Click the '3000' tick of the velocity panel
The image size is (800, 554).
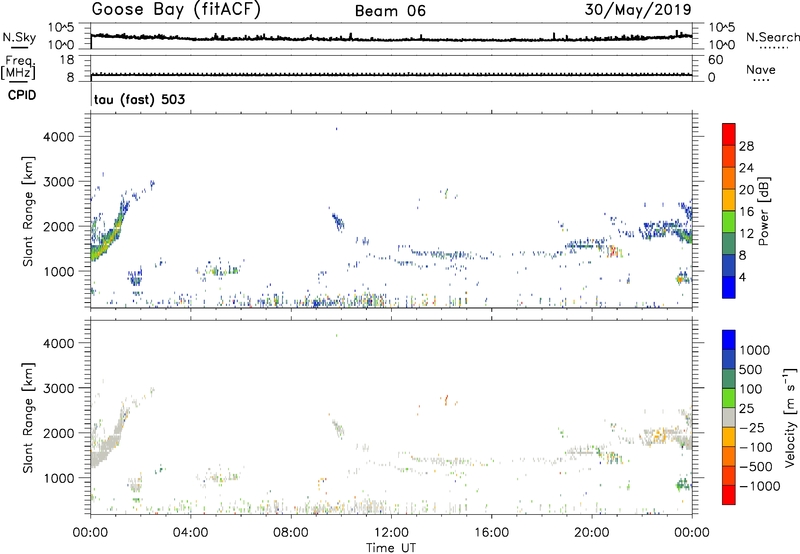click(x=59, y=388)
